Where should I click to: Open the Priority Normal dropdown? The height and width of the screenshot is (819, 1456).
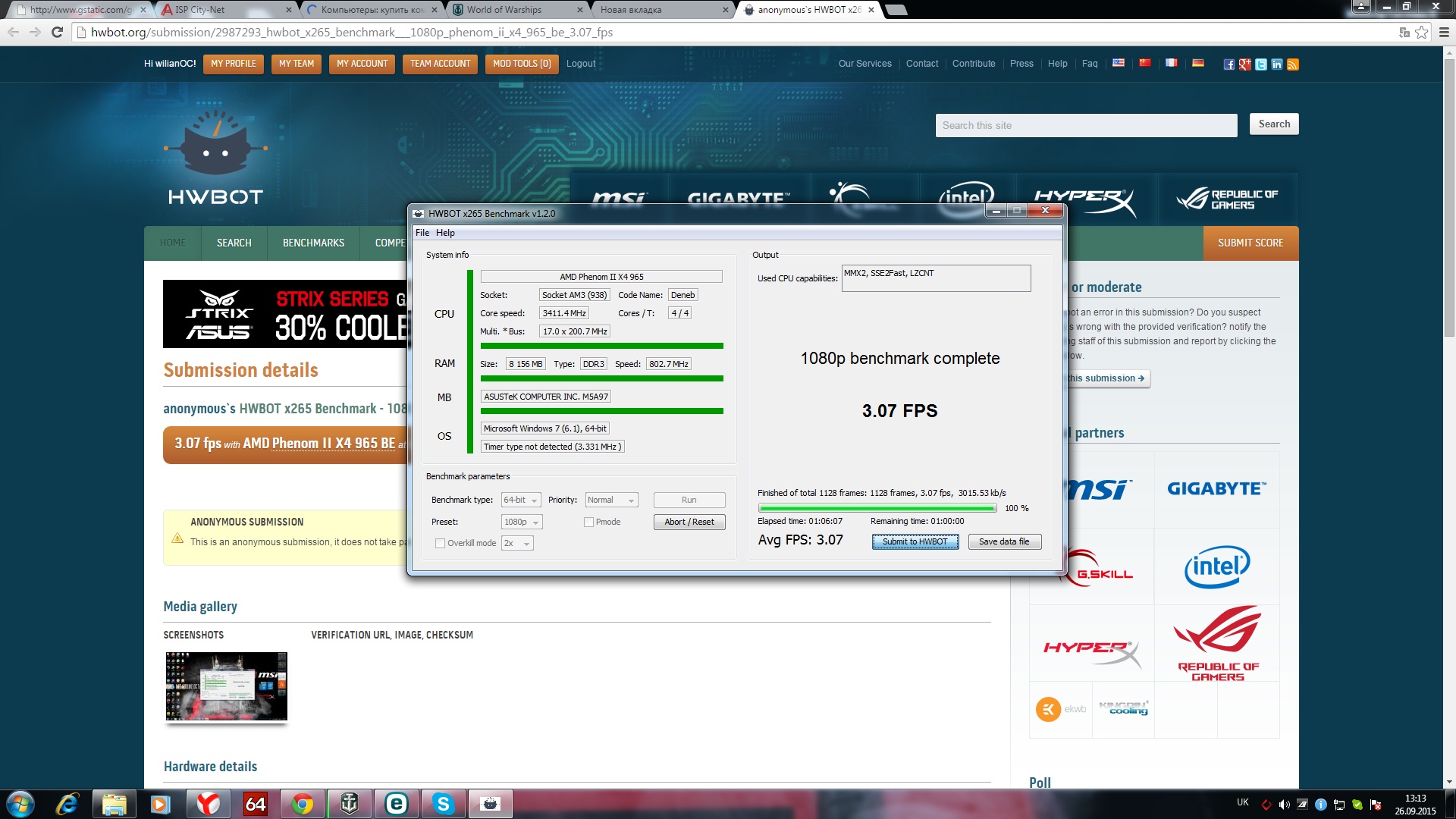click(612, 500)
